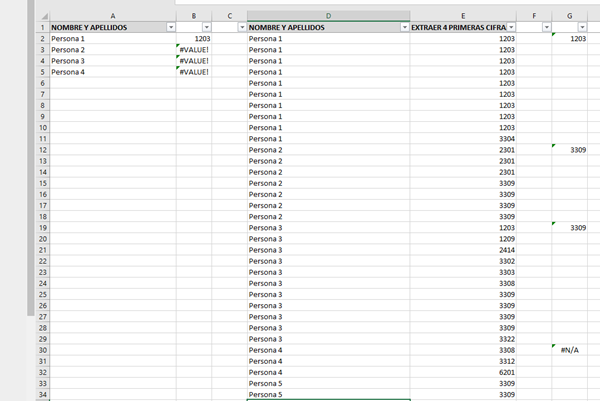The height and width of the screenshot is (401, 600).
Task: Select column C header
Action: [229, 16]
